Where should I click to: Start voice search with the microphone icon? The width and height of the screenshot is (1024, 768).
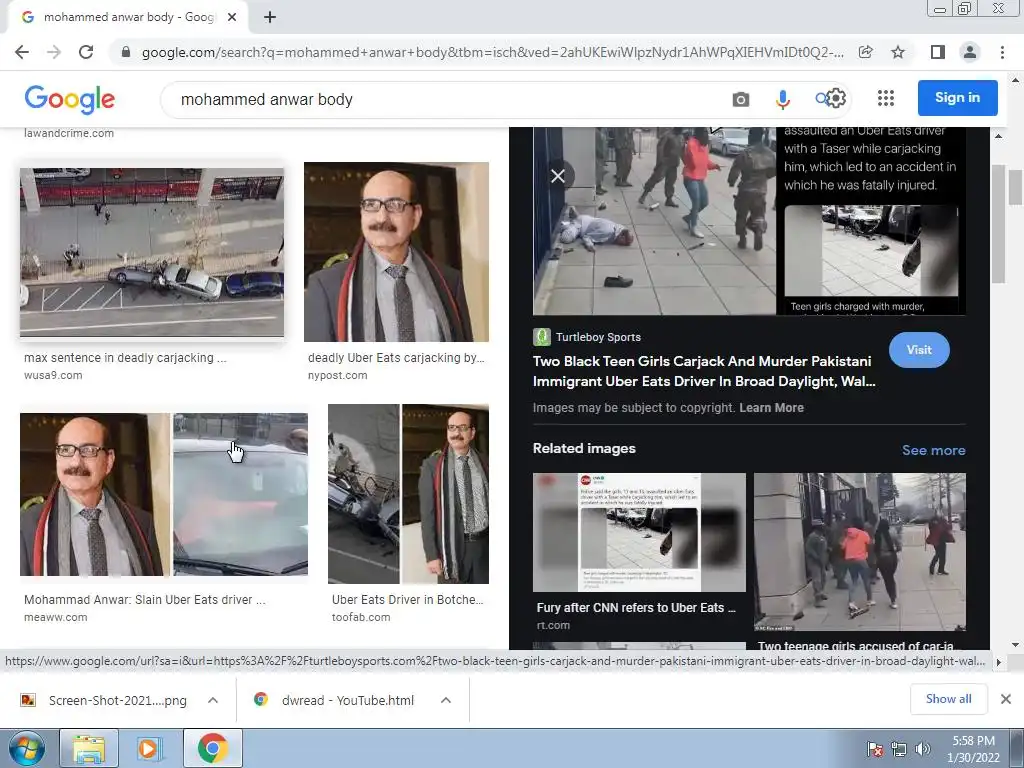point(782,99)
